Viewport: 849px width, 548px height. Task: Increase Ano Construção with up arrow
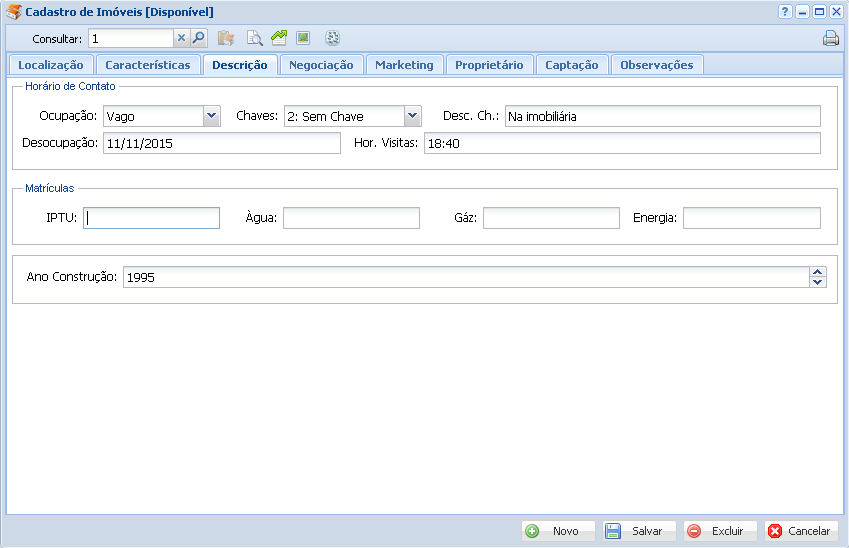pyautogui.click(x=818, y=272)
